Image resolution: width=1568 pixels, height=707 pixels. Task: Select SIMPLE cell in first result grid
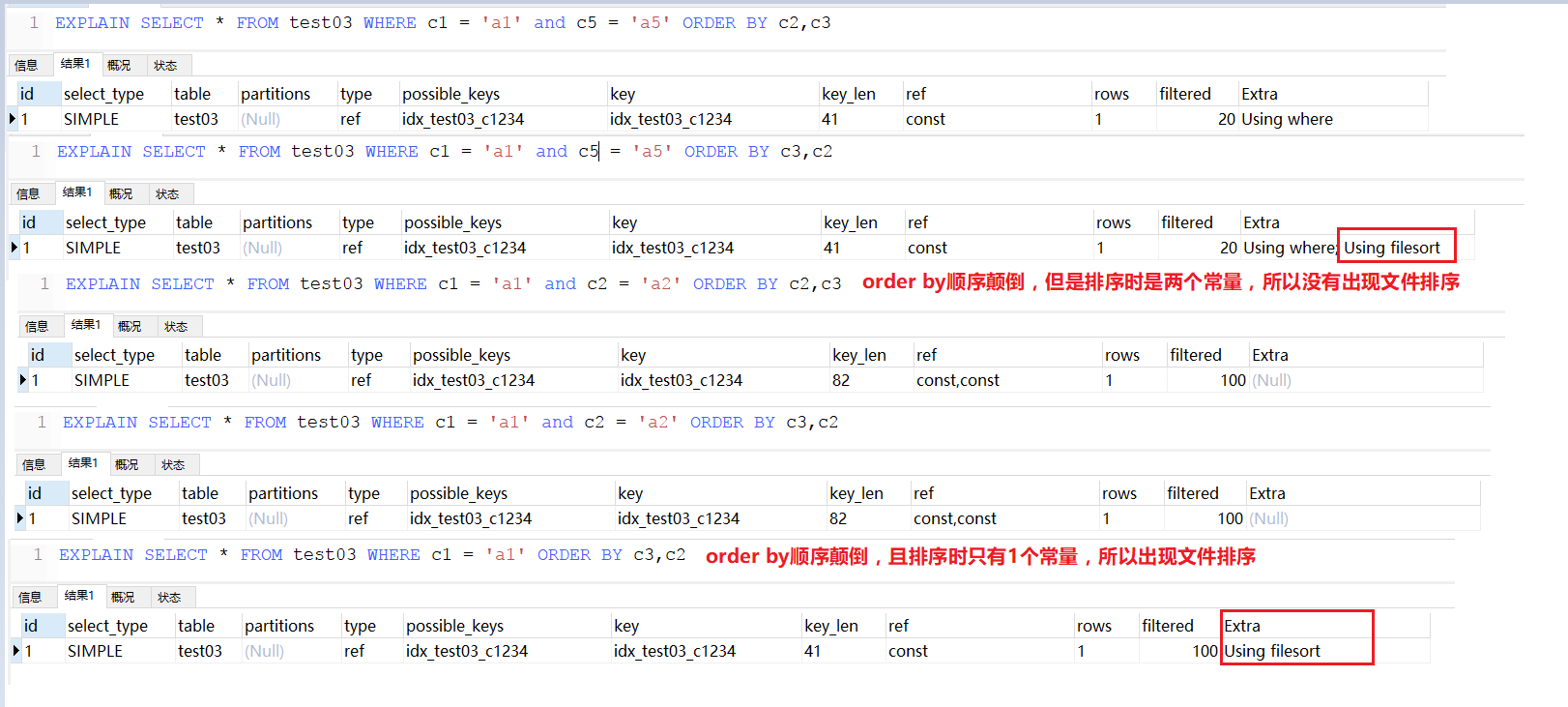coord(115,119)
